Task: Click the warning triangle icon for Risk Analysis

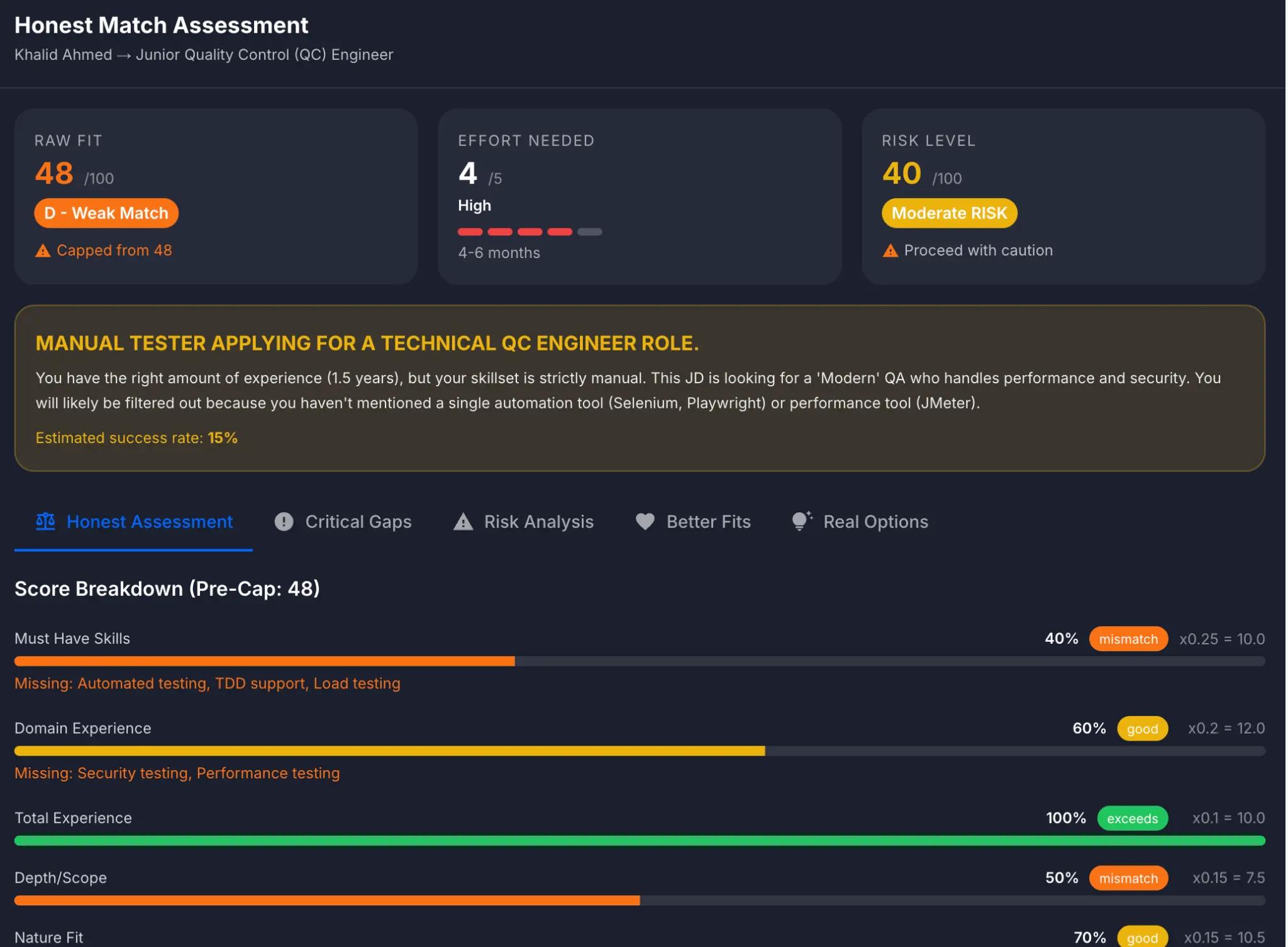Action: 463,521
